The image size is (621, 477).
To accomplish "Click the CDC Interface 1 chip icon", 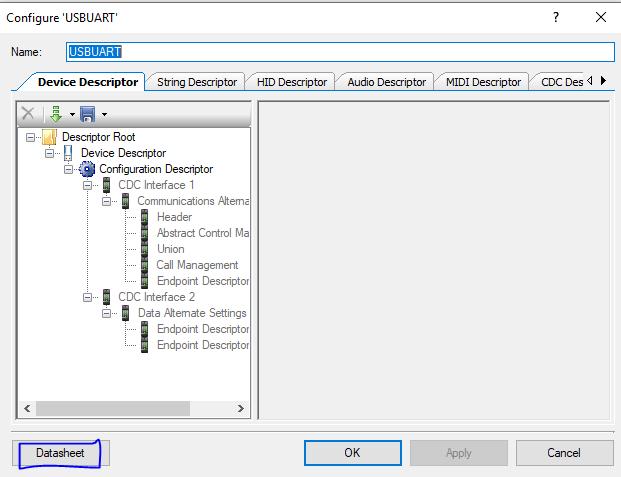I will click(x=107, y=185).
